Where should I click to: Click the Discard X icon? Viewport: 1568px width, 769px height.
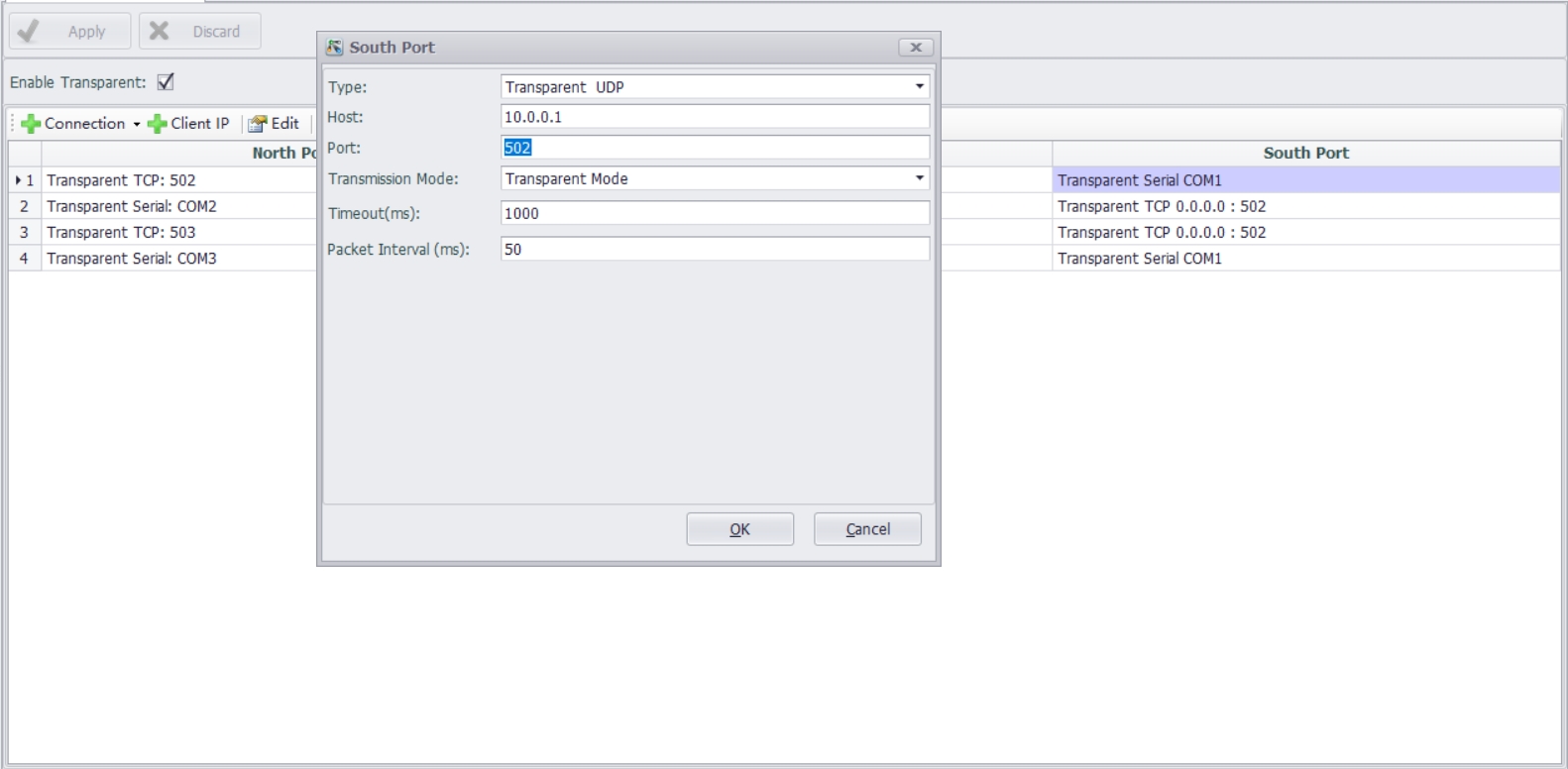pyautogui.click(x=159, y=32)
